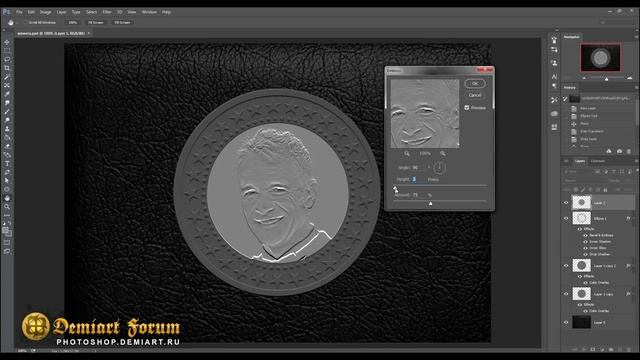640x360 pixels.
Task: Click the Amount slider handle
Action: [x=431, y=203]
